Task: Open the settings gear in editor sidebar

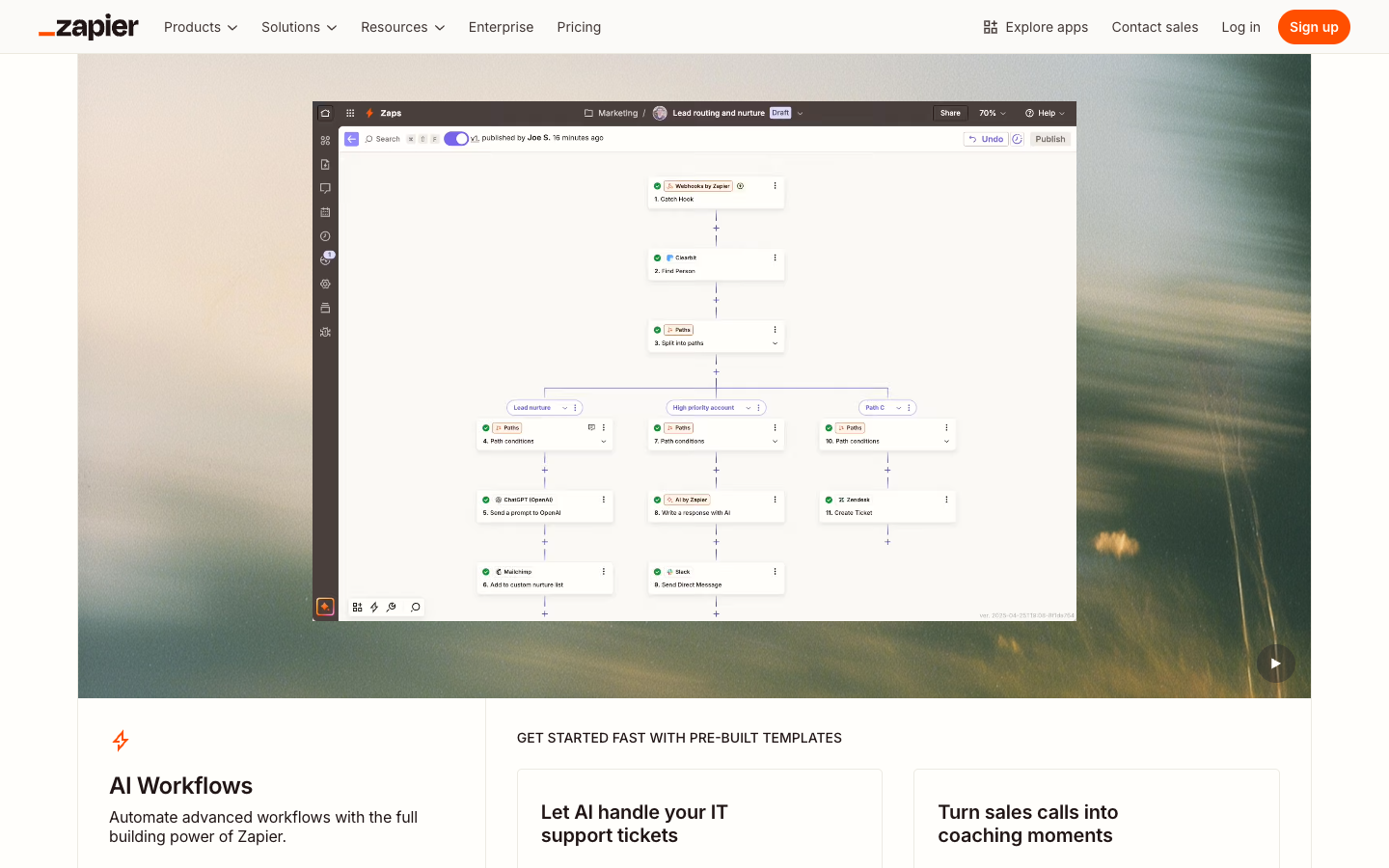Action: point(325,285)
